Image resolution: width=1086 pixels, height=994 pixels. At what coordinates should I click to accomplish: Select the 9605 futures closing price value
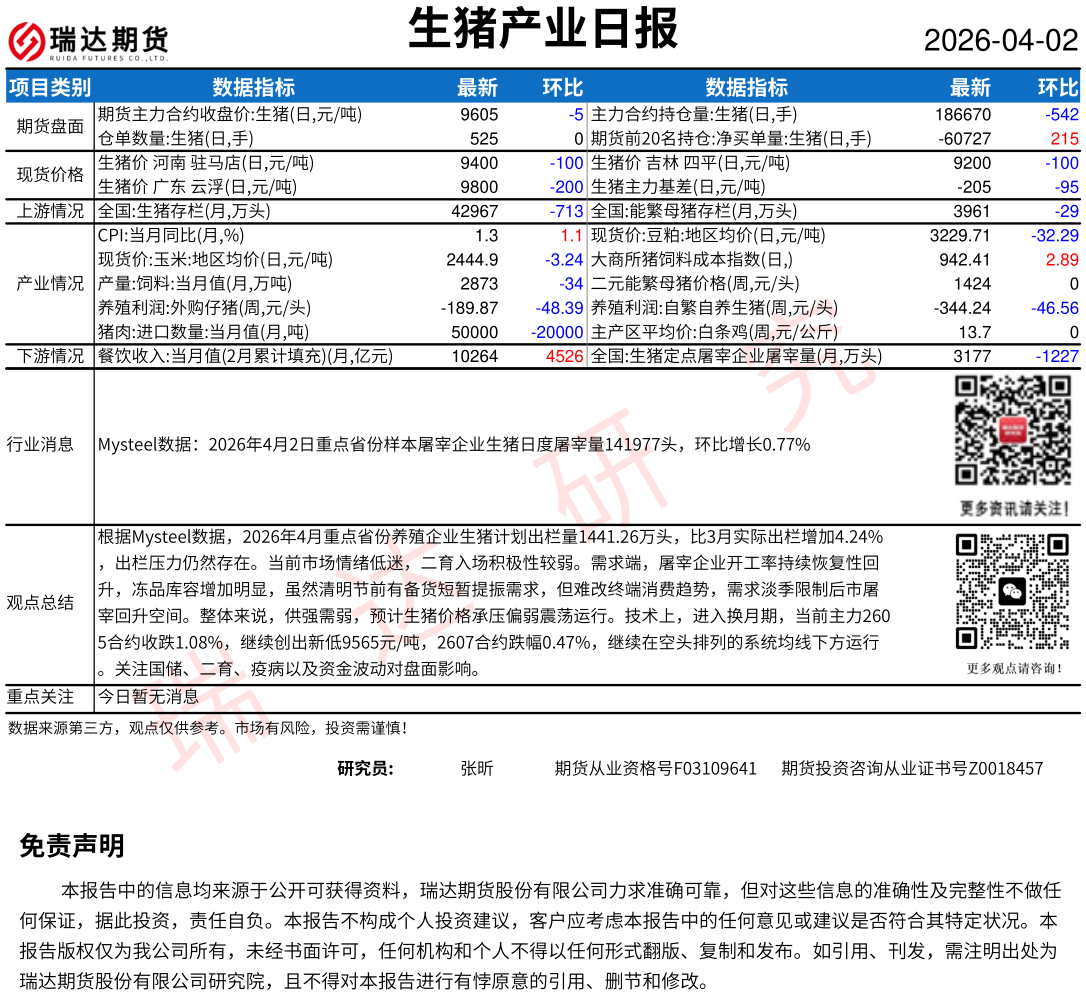(478, 115)
